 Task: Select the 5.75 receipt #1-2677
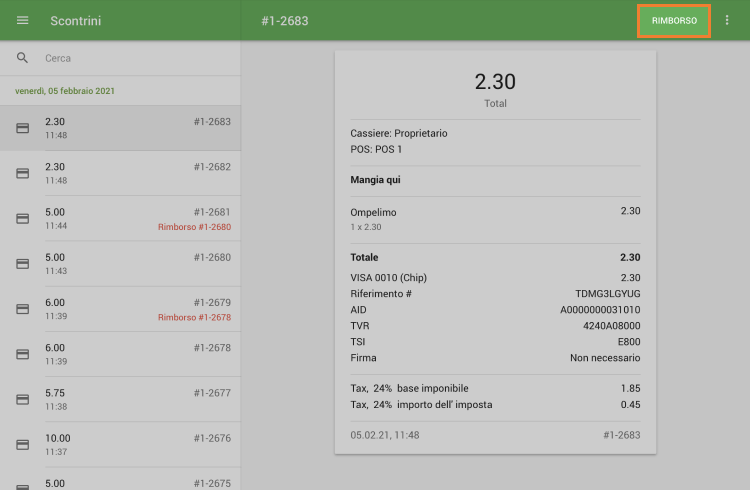120,399
